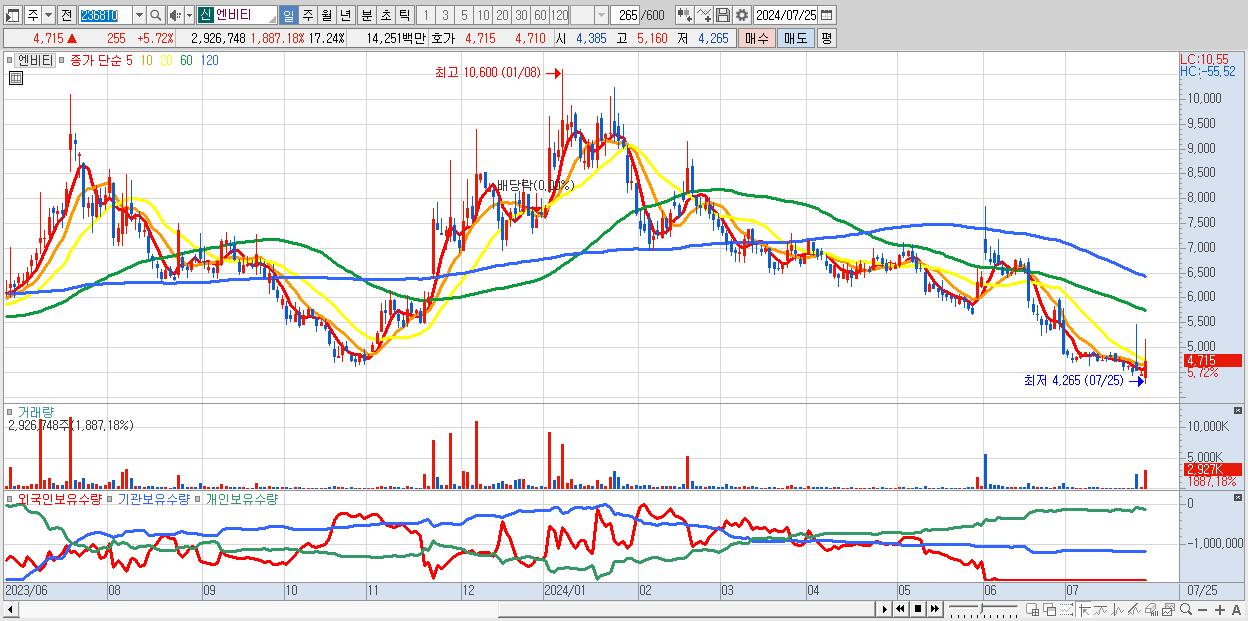Switch to 월 monthly chart period
Viewport: 1248px width, 621px height.
point(326,15)
